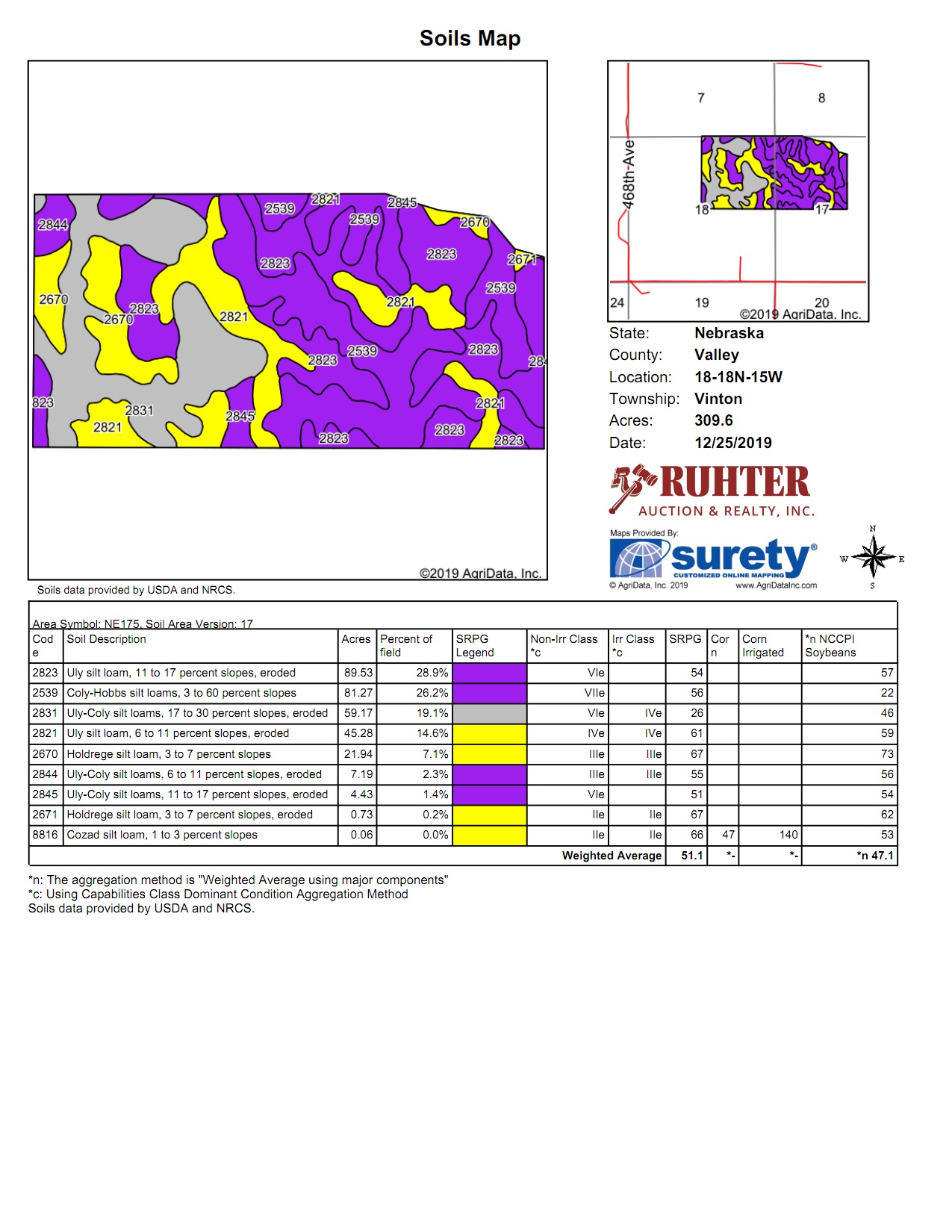The height and width of the screenshot is (1232, 952).
Task: Click the Soil Description column header
Action: [x=107, y=639]
